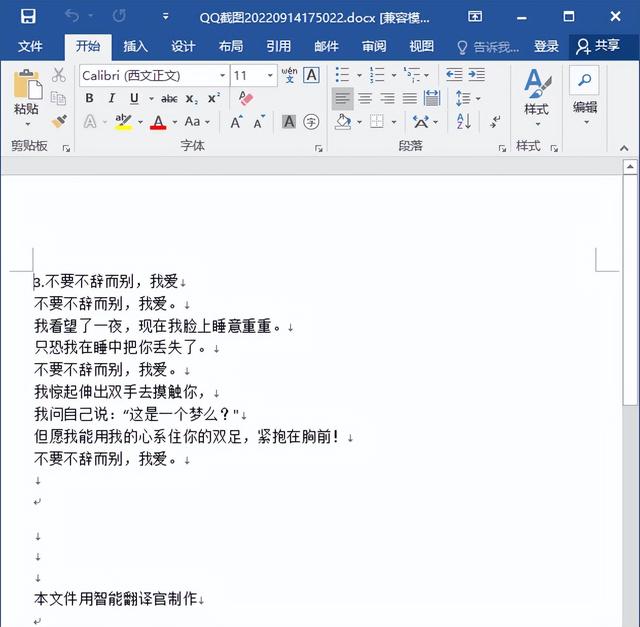This screenshot has height=627, width=640.
Task: Toggle Italic formatting
Action: [x=111, y=98]
